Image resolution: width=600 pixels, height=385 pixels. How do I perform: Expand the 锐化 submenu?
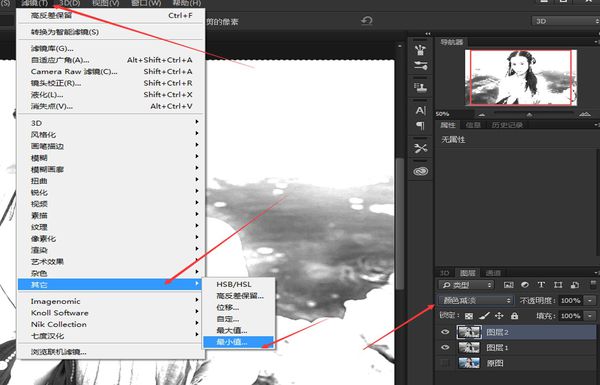tap(111, 192)
